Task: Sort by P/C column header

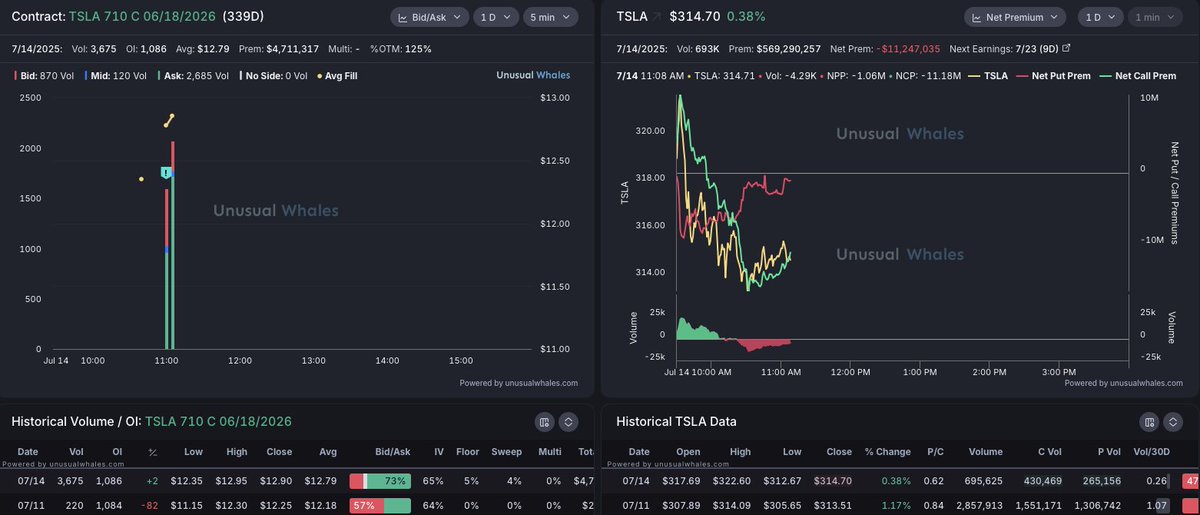Action: coord(936,452)
